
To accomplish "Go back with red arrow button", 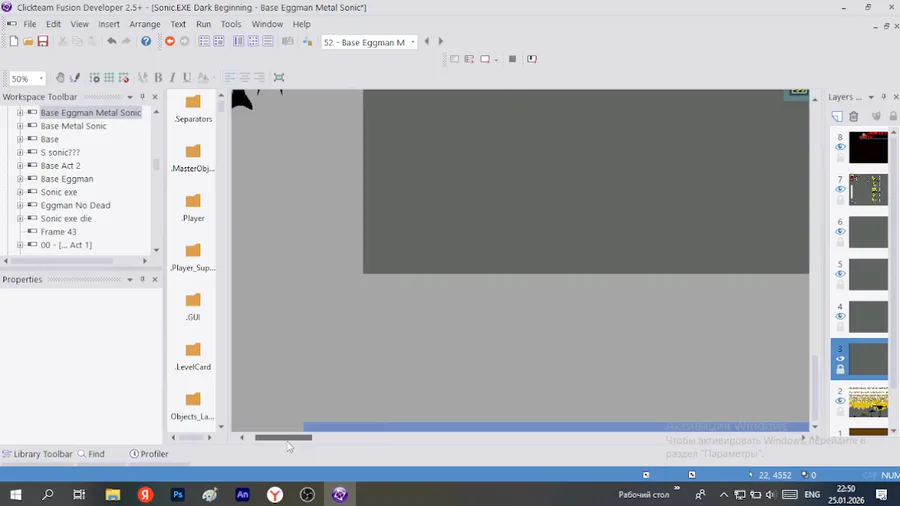I will 170,41.
